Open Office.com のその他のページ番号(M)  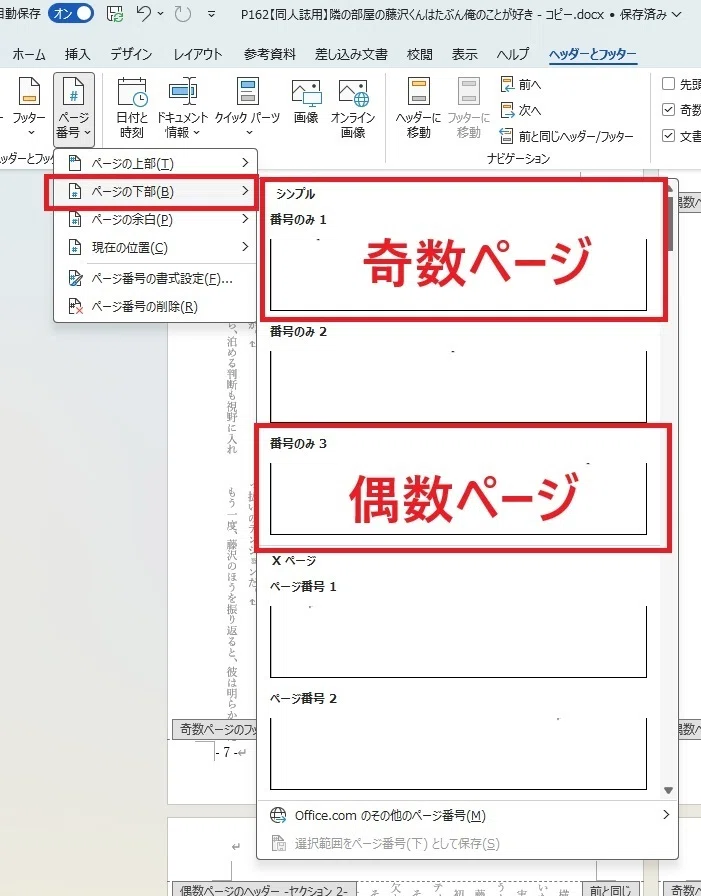(x=468, y=815)
